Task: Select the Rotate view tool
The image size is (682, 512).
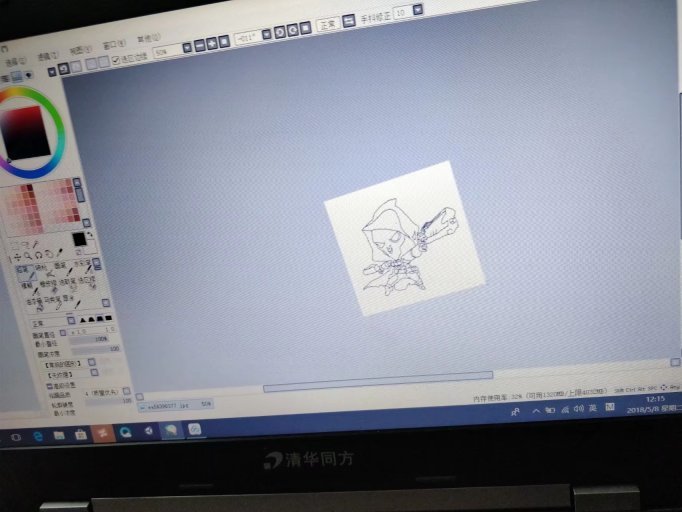Action: click(38, 255)
